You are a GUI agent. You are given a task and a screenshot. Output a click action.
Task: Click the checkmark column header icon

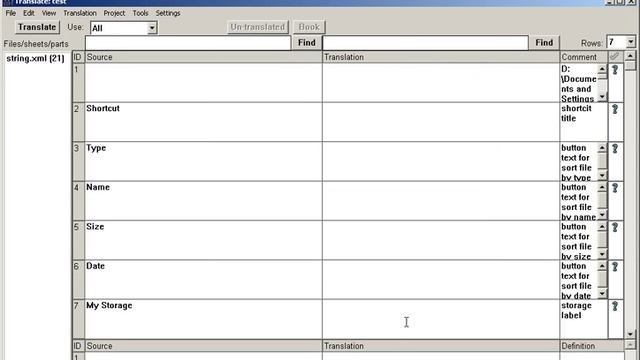(x=615, y=57)
